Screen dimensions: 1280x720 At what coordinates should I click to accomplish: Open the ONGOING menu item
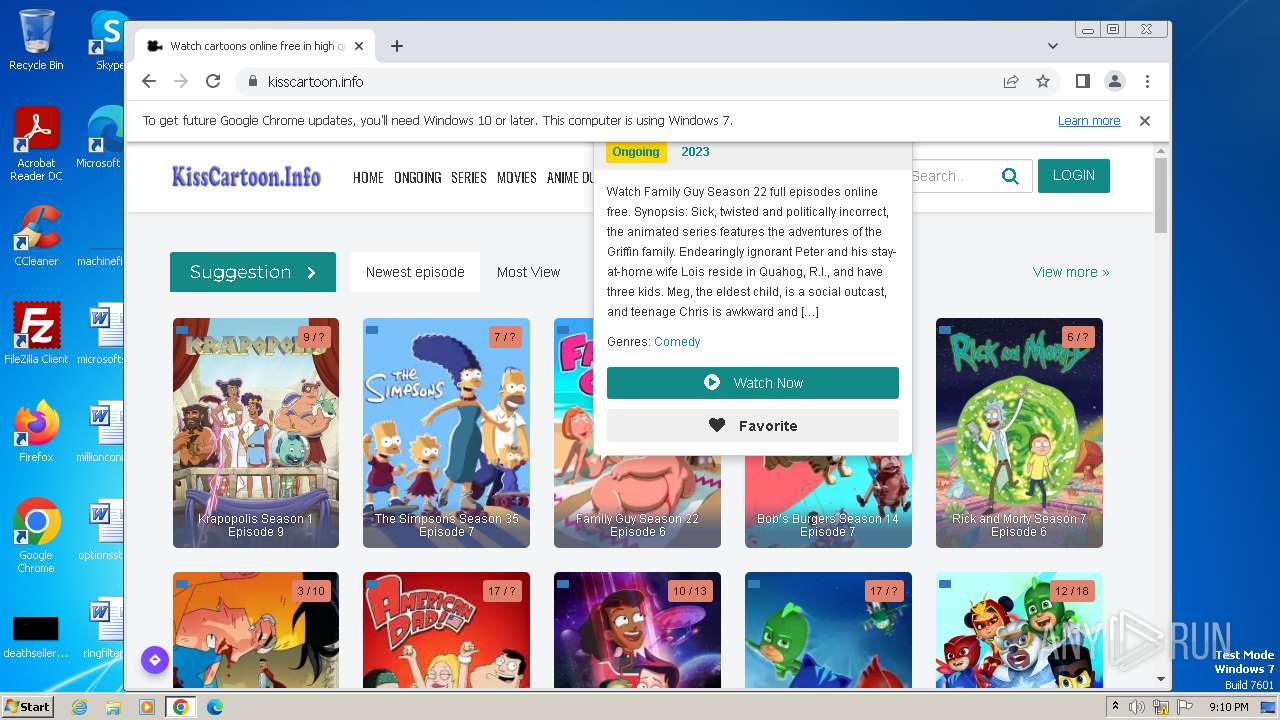point(417,178)
